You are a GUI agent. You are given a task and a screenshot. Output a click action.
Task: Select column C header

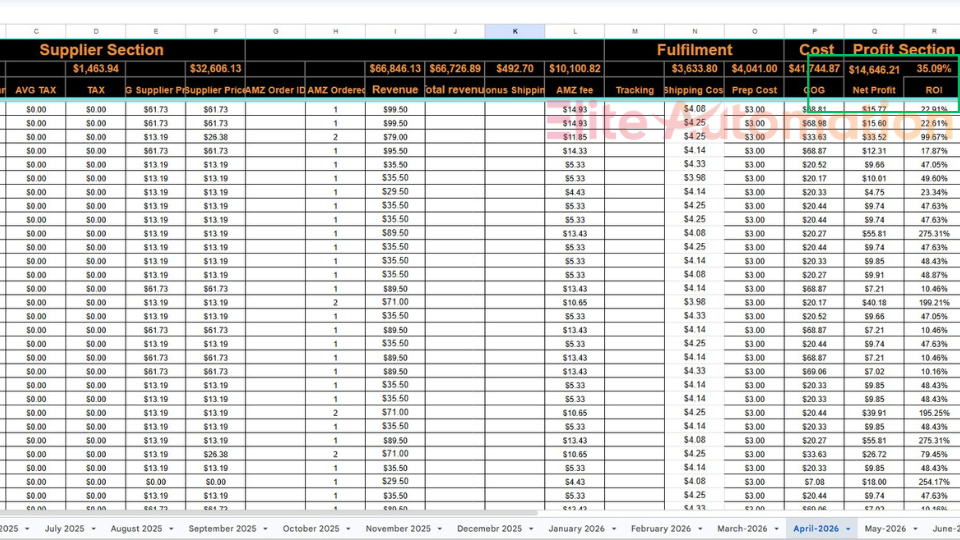[36, 31]
